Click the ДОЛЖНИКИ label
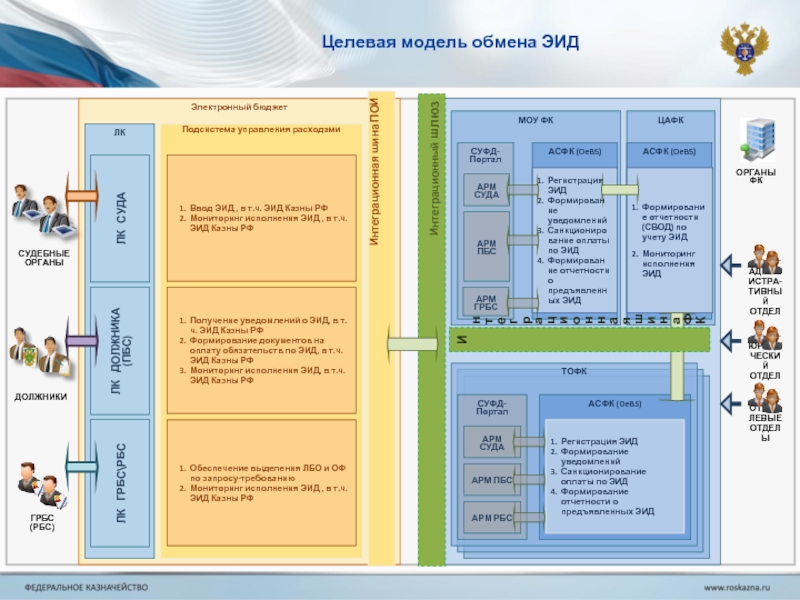This screenshot has height=600, width=800. pyautogui.click(x=41, y=396)
